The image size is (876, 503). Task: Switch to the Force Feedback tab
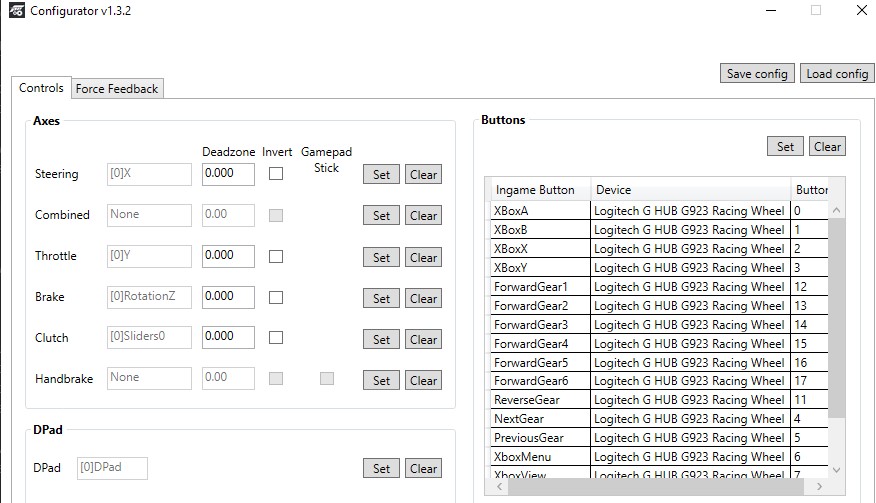pyautogui.click(x=117, y=88)
